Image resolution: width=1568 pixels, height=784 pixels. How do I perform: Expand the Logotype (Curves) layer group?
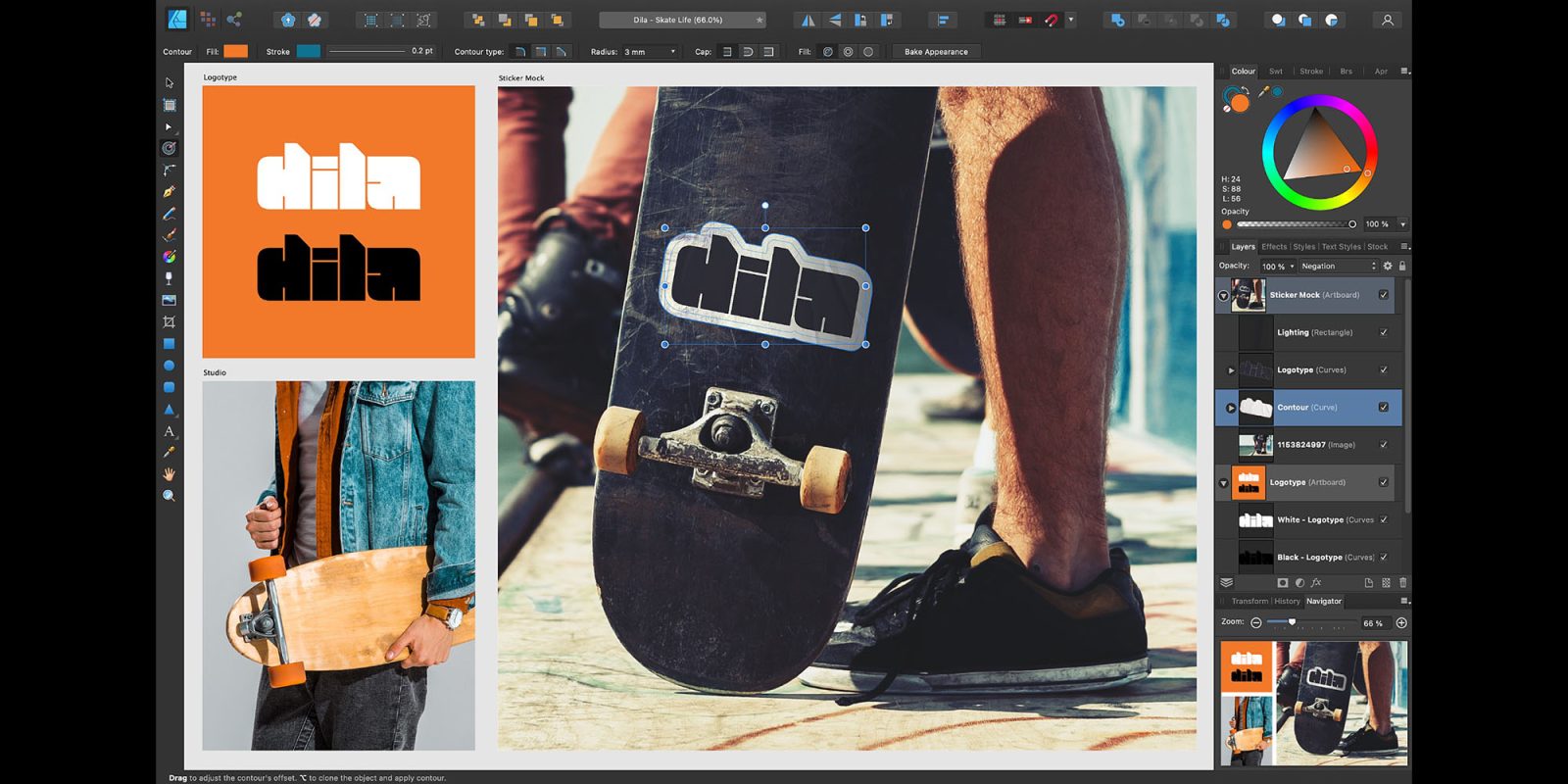tap(1231, 370)
